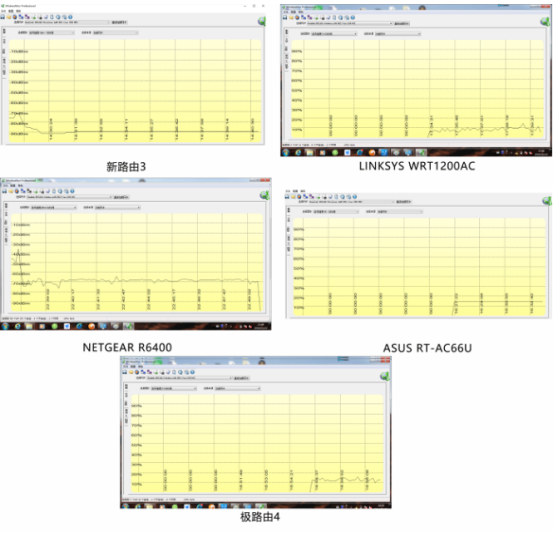Open the right graph dropdown in 极路由4 window
Image resolution: width=554 pixels, height=533 pixels.
[x=237, y=388]
